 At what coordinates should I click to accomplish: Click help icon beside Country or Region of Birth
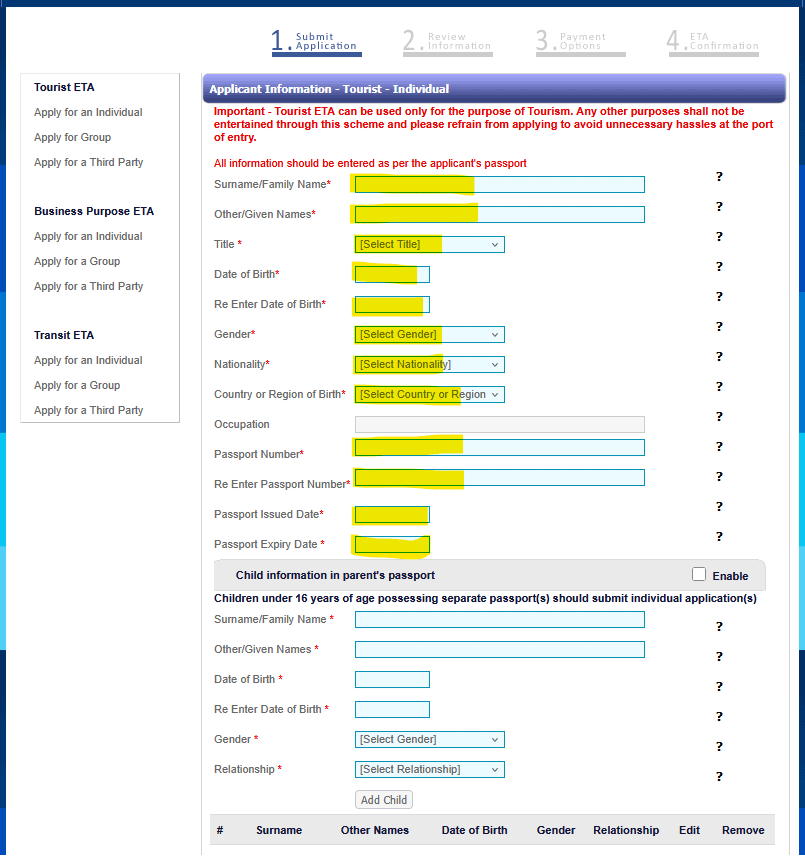coord(719,387)
